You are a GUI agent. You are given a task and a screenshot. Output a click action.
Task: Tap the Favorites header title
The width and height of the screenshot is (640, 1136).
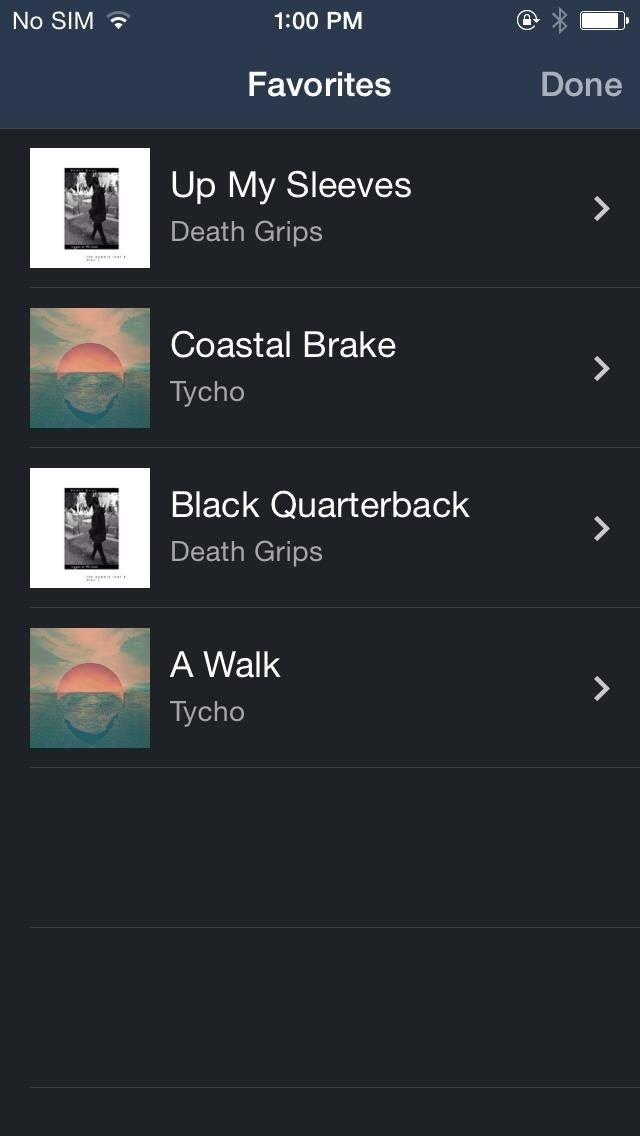(x=319, y=84)
